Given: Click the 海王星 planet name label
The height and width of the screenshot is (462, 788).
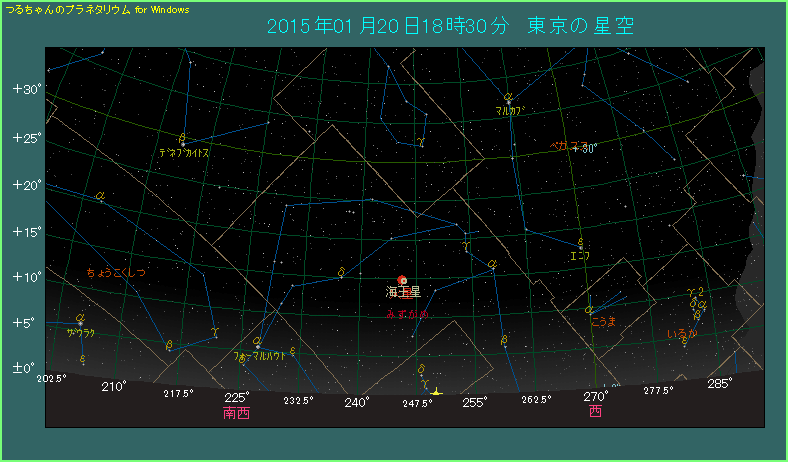Looking at the screenshot, I should (404, 293).
